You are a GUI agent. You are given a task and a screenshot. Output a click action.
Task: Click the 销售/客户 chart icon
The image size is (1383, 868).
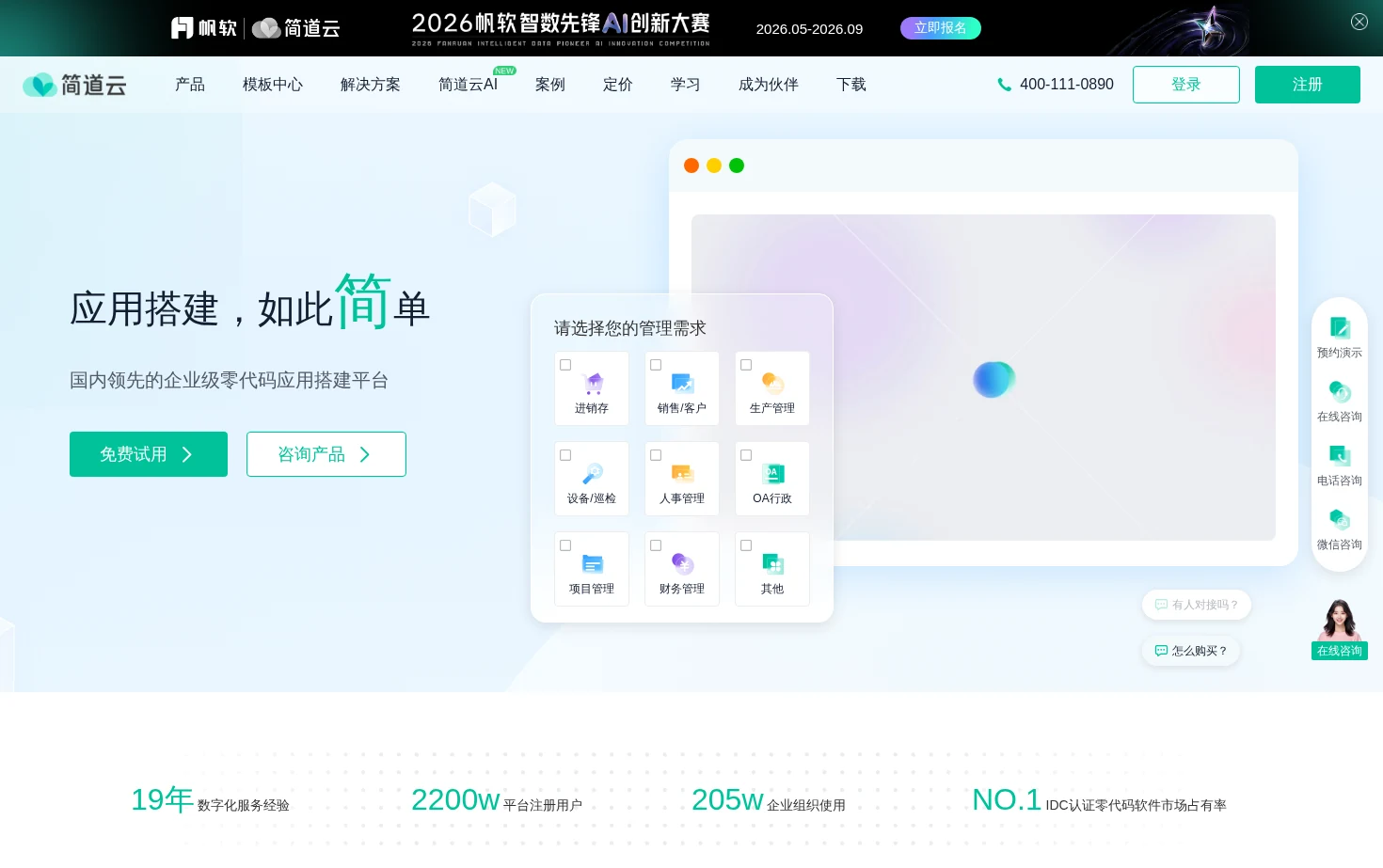coord(682,383)
